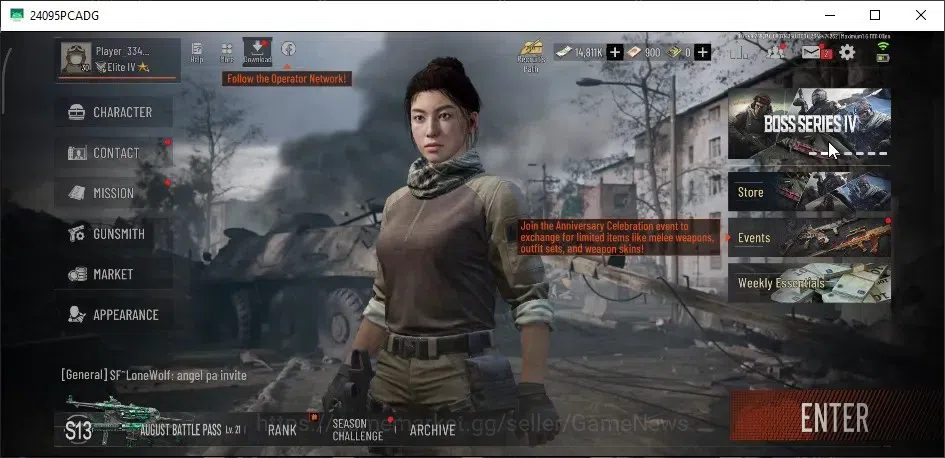Viewport: 945px width, 458px height.
Task: Click the Elite IV rank badge
Action: point(122,67)
